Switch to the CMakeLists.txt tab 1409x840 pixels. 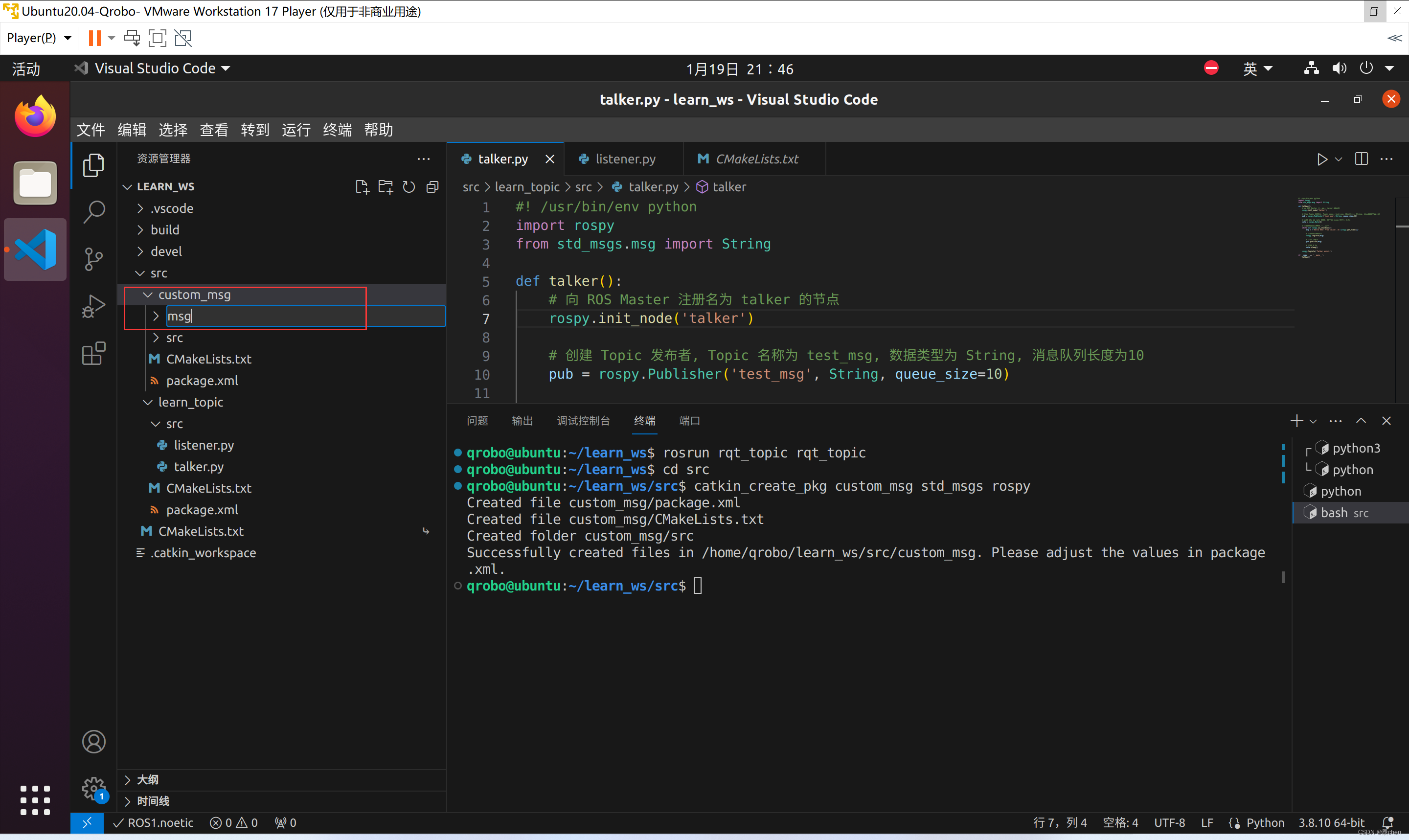coord(756,159)
